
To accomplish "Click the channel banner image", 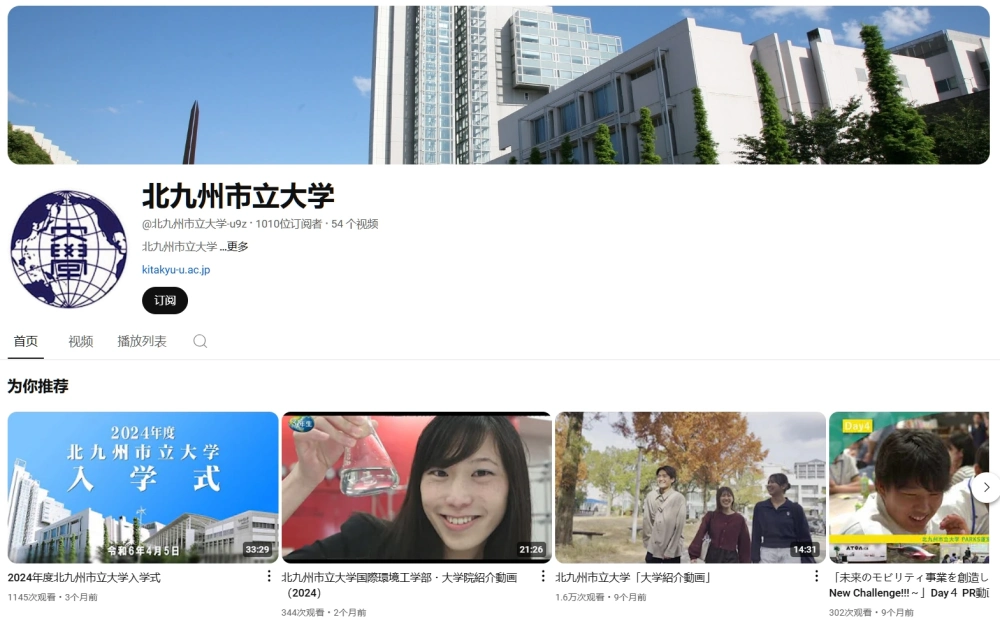I will click(x=498, y=85).
